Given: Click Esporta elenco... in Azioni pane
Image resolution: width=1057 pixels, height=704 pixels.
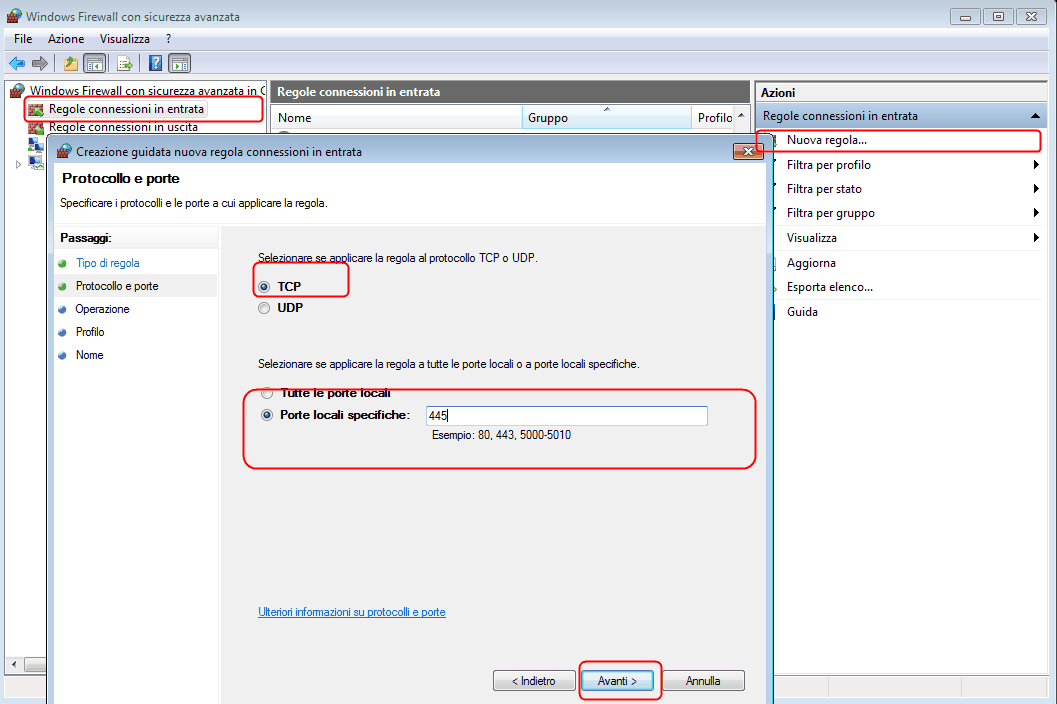Looking at the screenshot, I should pos(830,287).
